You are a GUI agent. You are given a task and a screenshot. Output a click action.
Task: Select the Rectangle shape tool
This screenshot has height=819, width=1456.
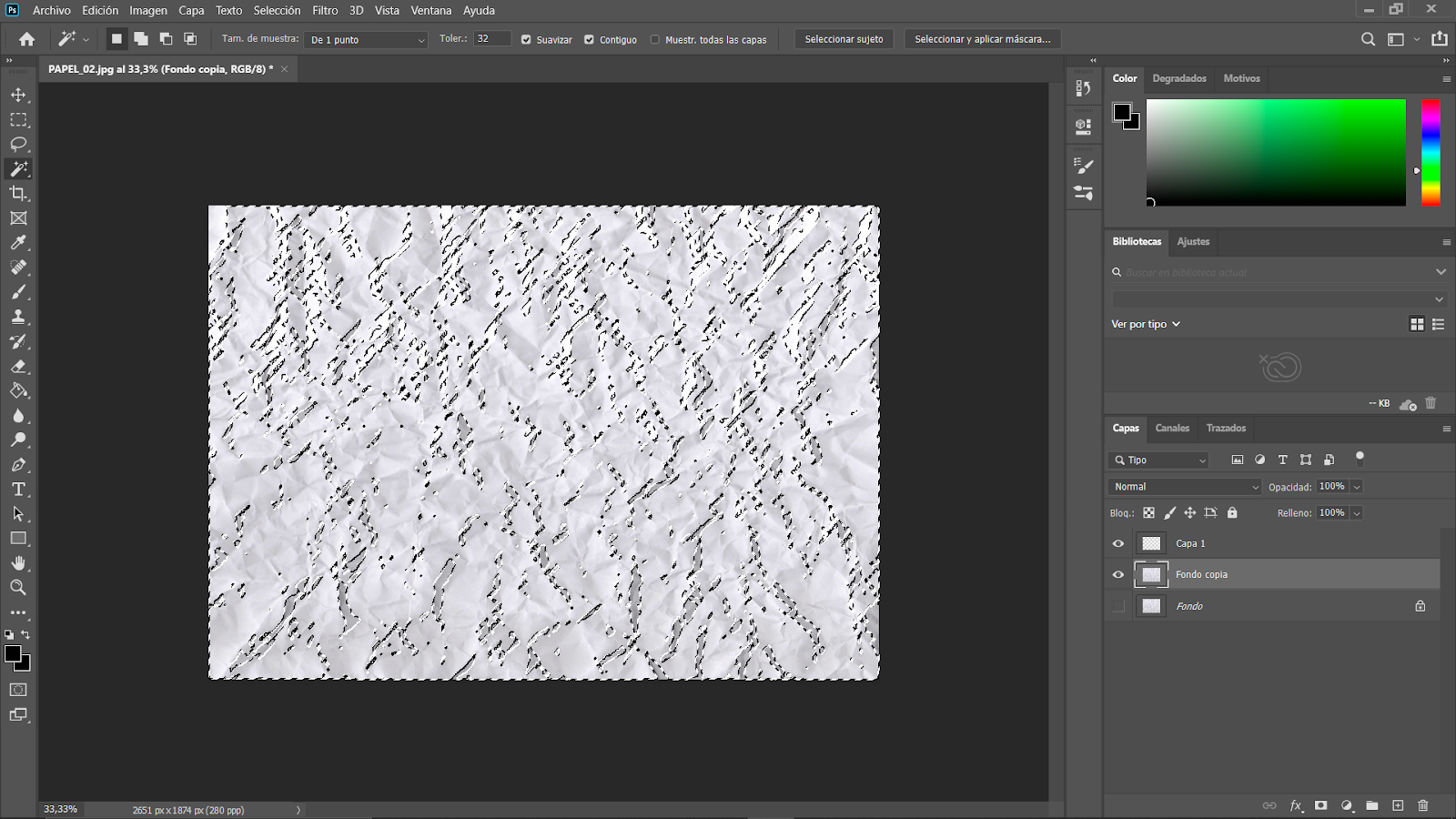(x=18, y=539)
